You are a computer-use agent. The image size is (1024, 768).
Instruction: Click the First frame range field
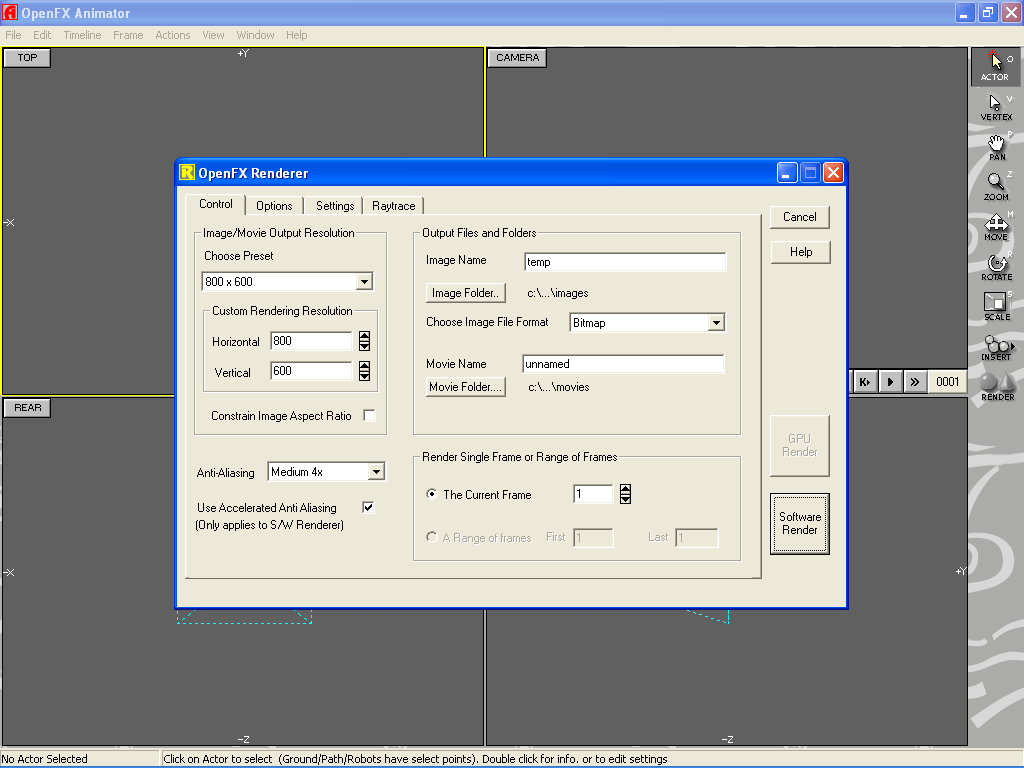593,537
